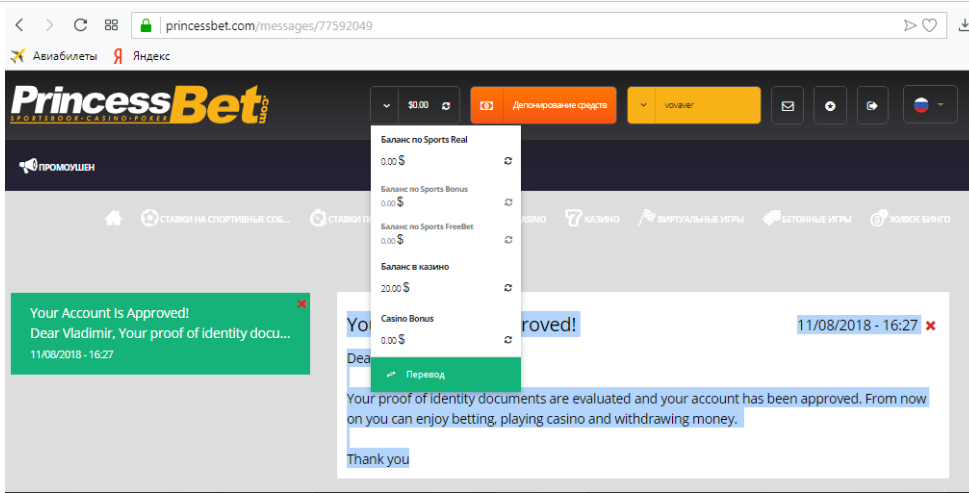Reload the princessbet page
Image resolution: width=969 pixels, height=493 pixels.
(80, 25)
